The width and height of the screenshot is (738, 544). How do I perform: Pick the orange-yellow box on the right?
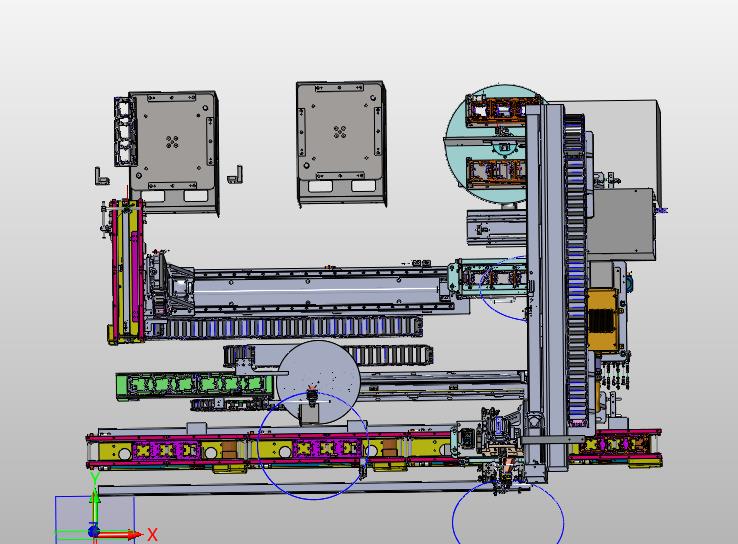[602, 319]
